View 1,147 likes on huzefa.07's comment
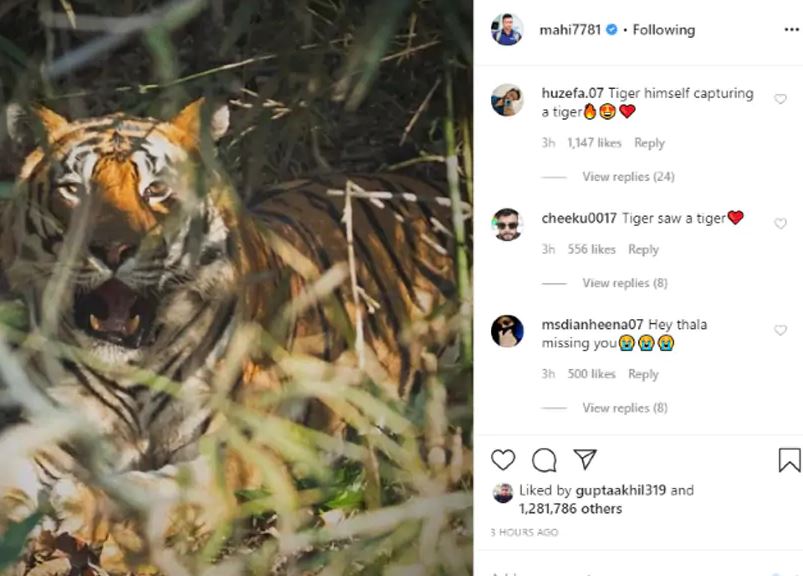 594,143
